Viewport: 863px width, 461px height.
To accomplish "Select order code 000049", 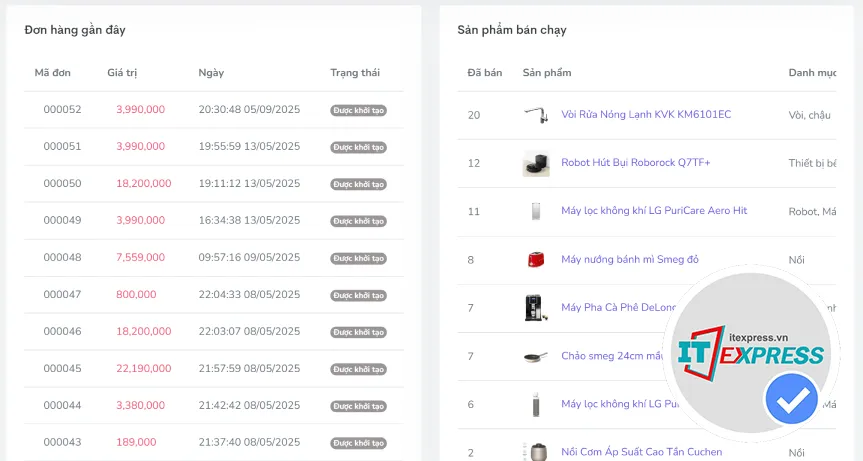I will (x=62, y=220).
